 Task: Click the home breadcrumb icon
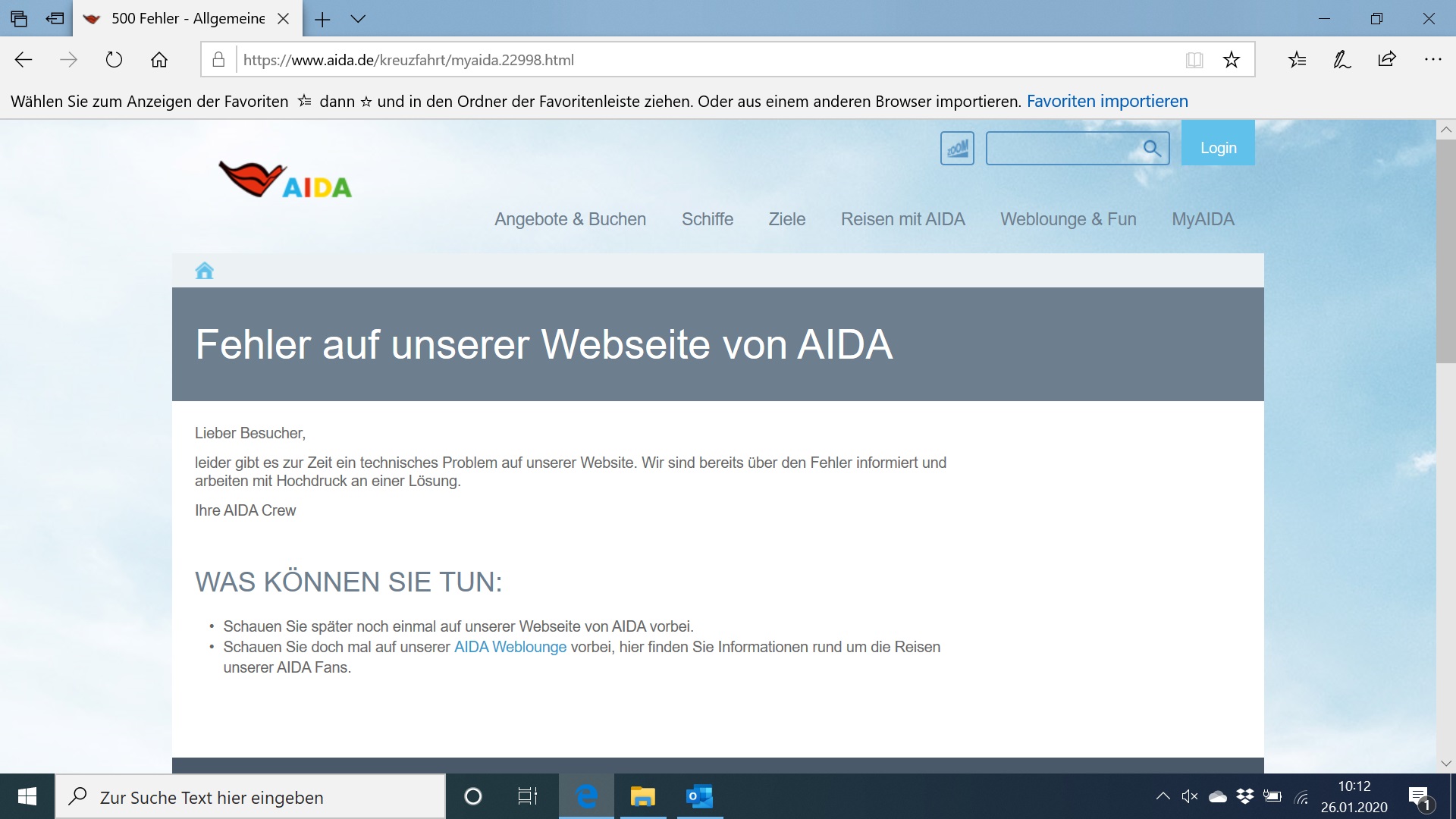(x=204, y=271)
